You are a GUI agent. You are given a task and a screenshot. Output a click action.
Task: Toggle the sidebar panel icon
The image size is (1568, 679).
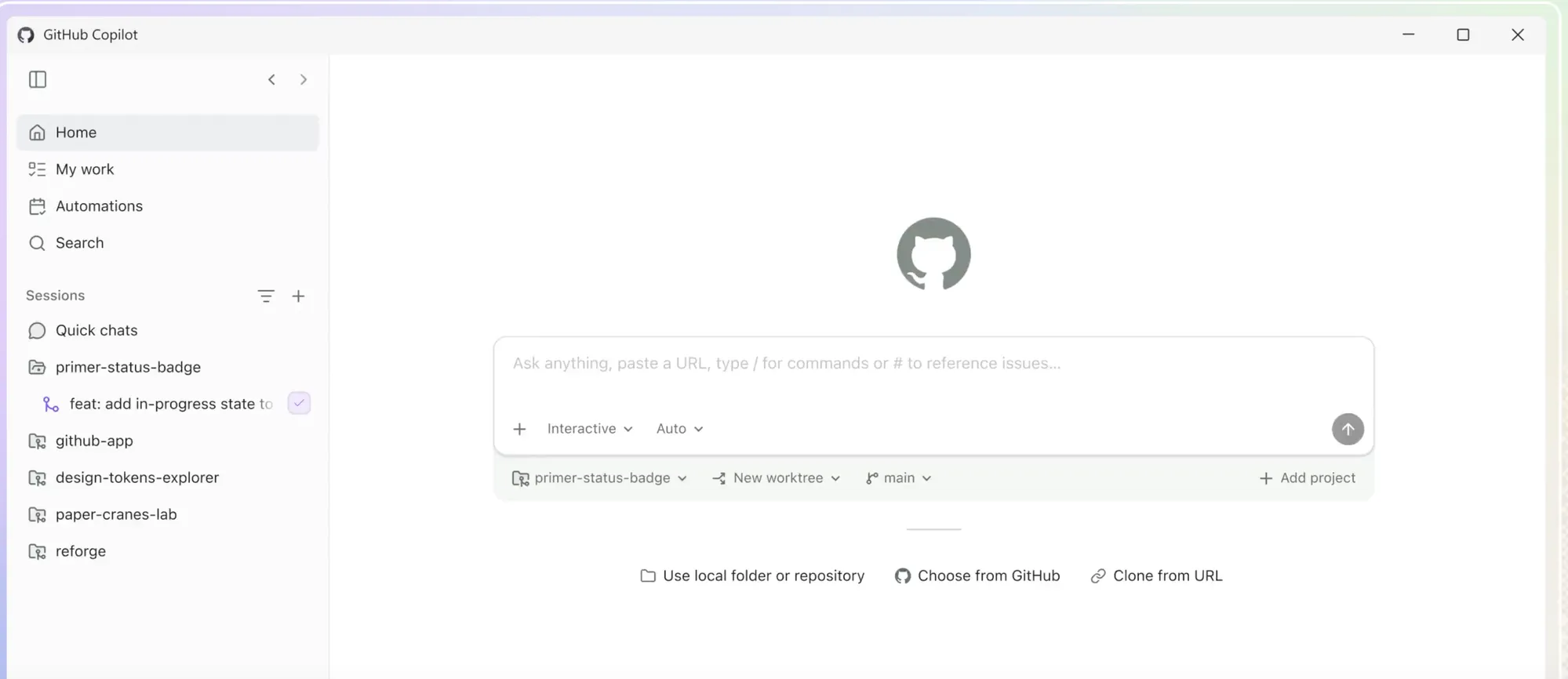pos(38,79)
